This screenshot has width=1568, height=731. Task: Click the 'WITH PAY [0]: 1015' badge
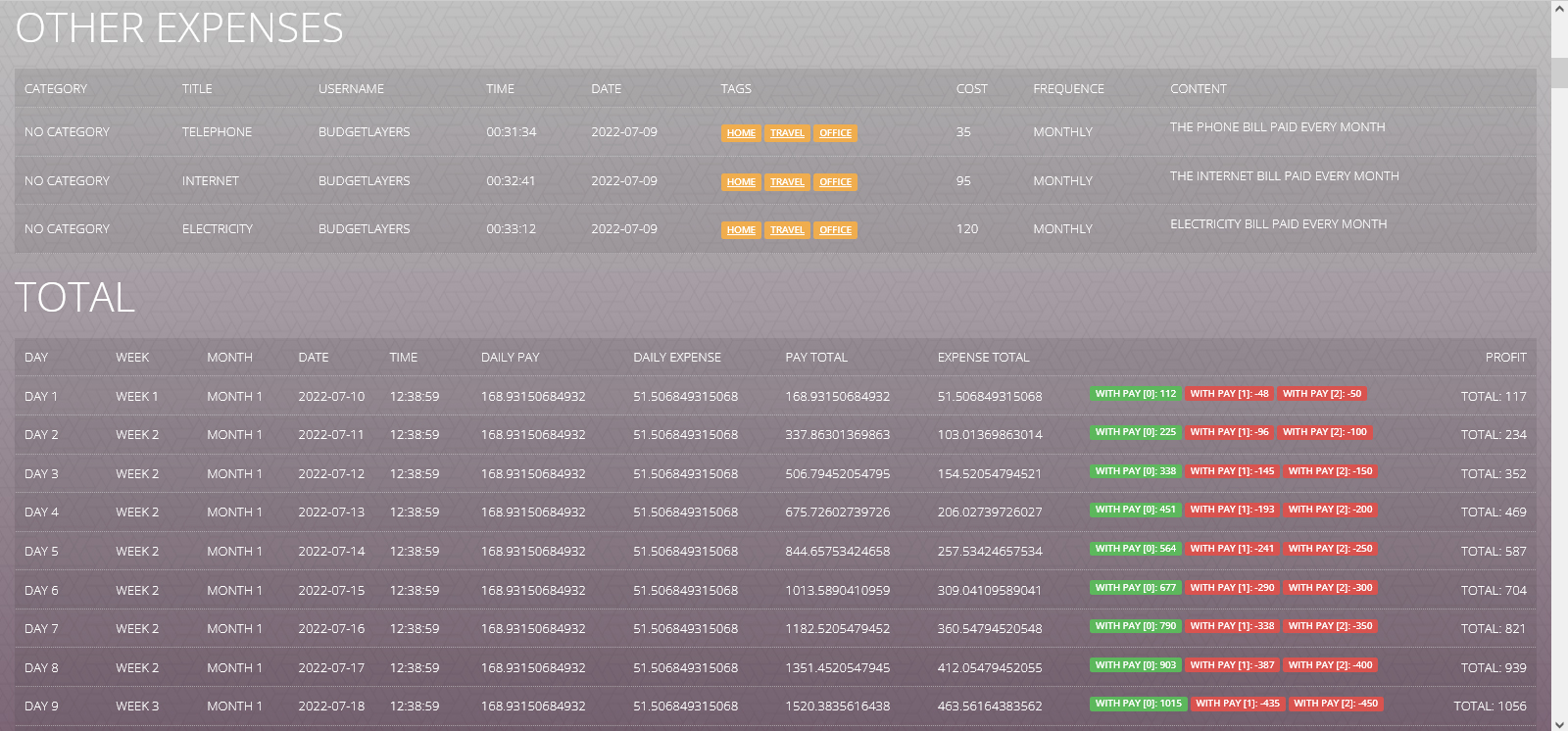pos(1138,704)
